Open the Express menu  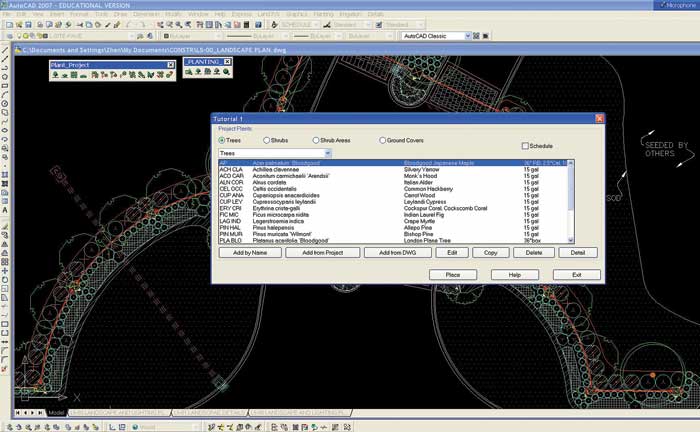pos(243,15)
